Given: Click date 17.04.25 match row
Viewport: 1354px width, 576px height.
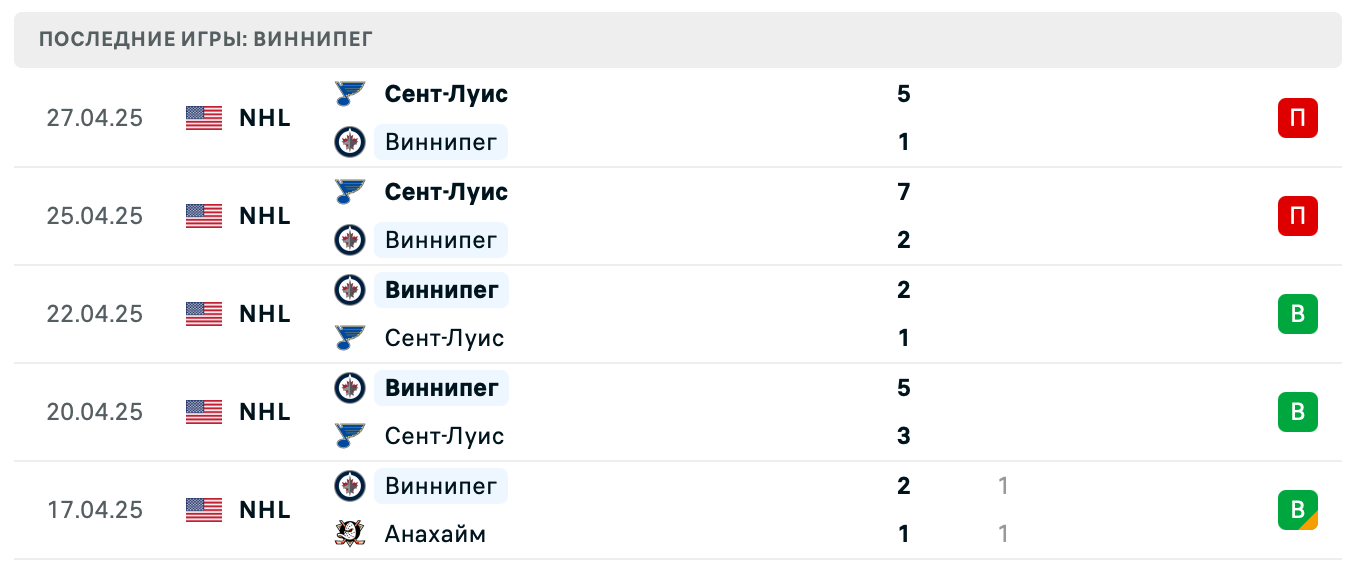Looking at the screenshot, I should tap(95, 510).
